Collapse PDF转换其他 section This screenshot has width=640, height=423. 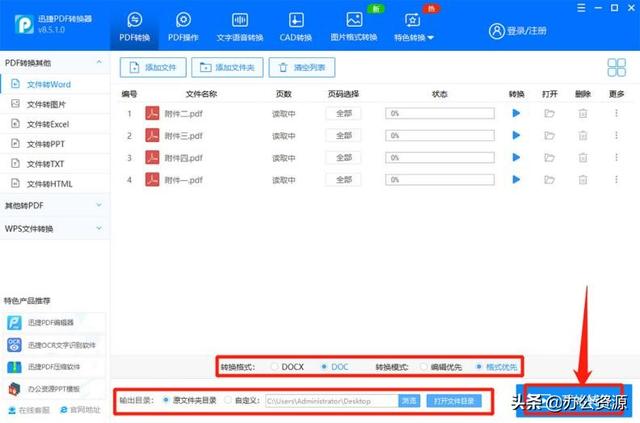coord(99,62)
